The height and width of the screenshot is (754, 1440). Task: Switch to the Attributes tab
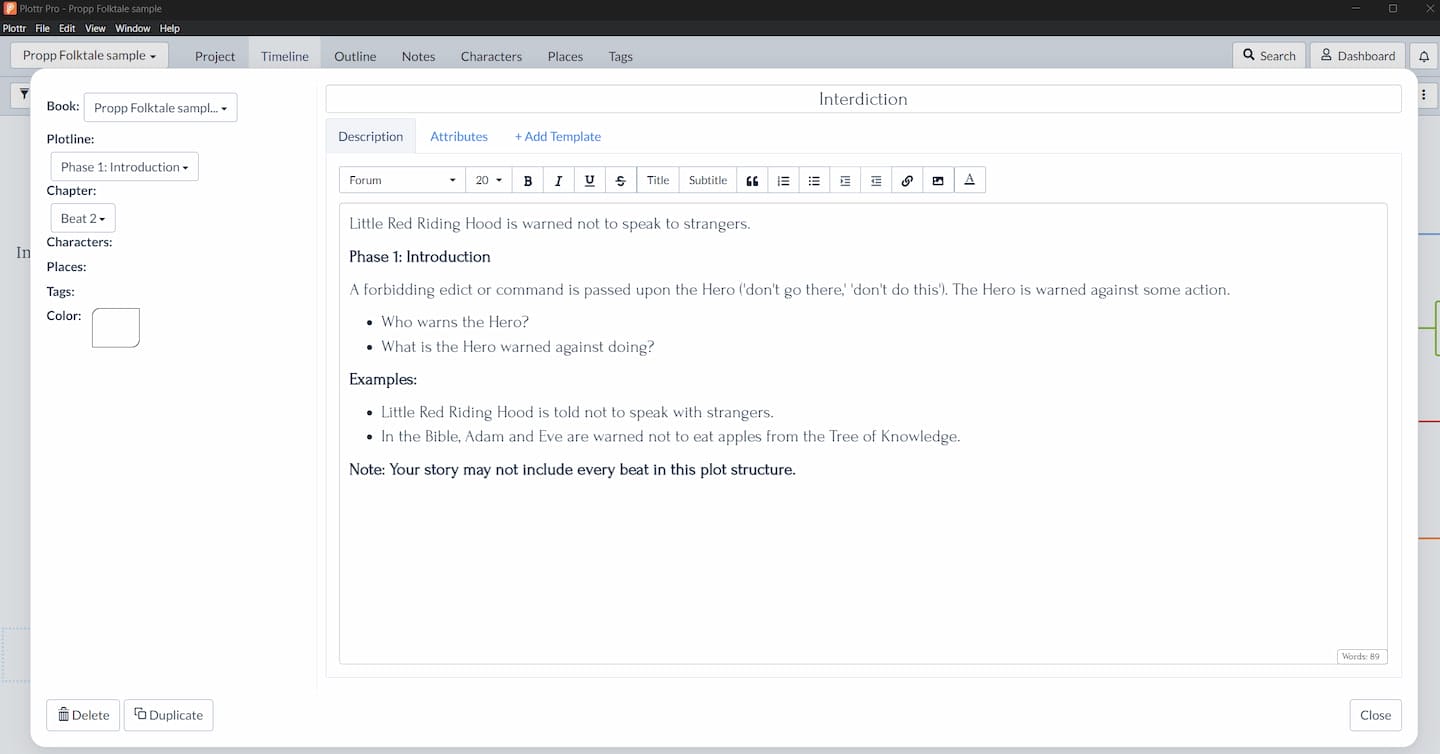click(459, 137)
